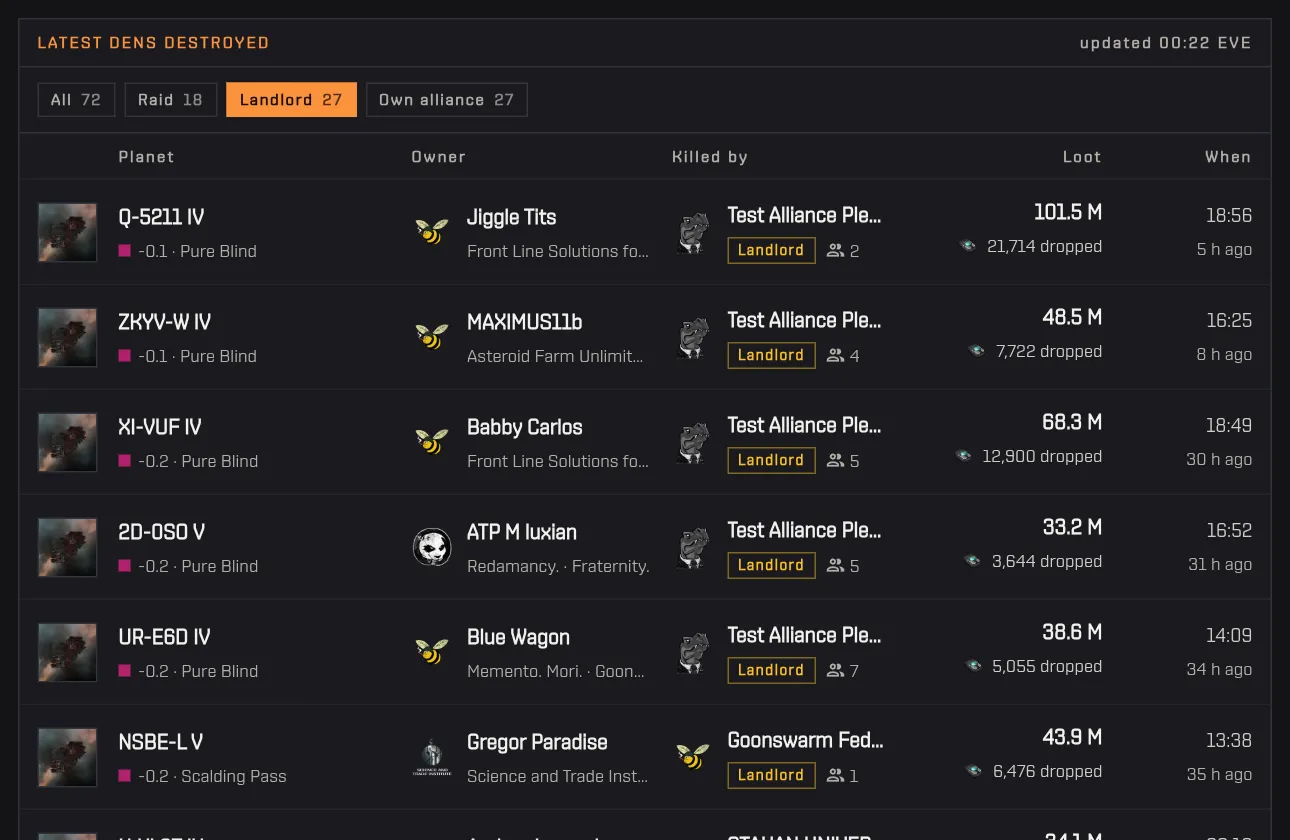Click the Landlord badge in ZKYV-W IV row
Screen dimensions: 1290x840
tap(771, 355)
